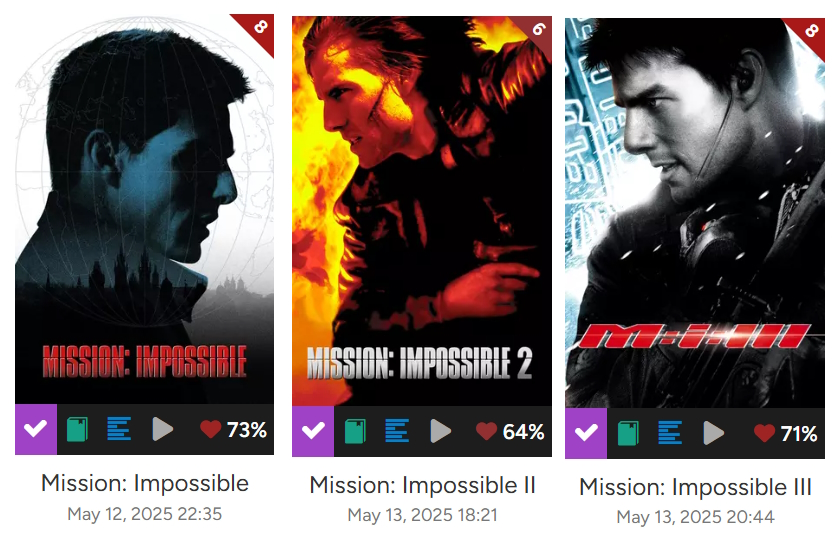Click green book icon under Mission: Impossible II

click(355, 432)
